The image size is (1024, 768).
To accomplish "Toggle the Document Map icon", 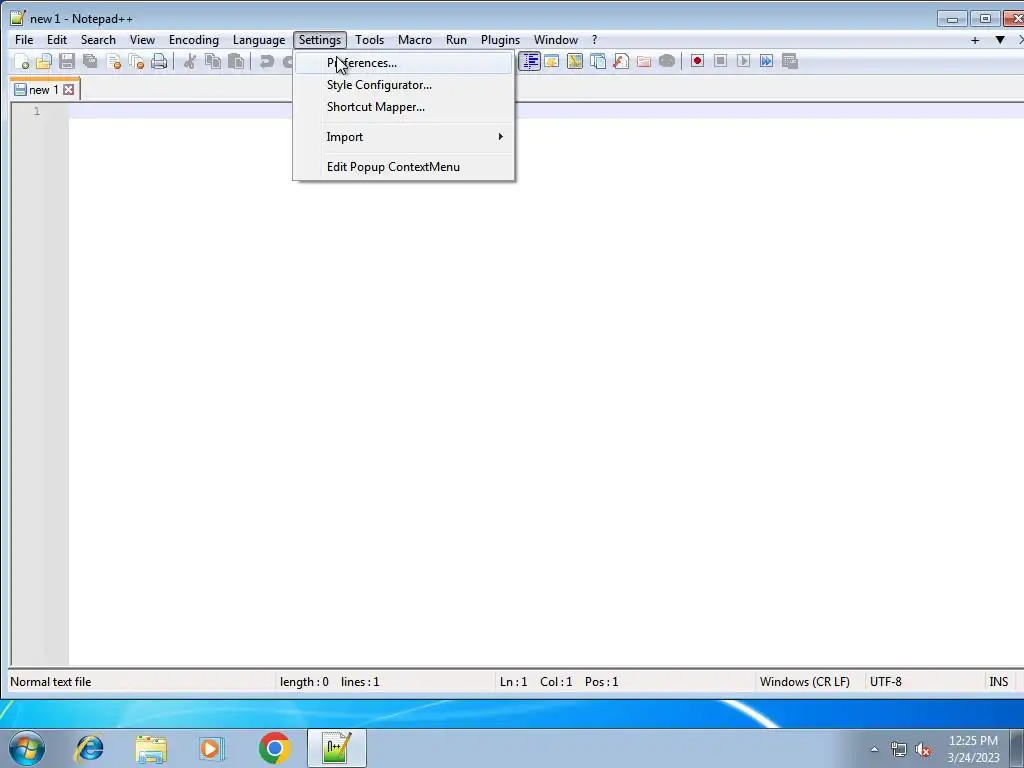I will (x=575, y=61).
